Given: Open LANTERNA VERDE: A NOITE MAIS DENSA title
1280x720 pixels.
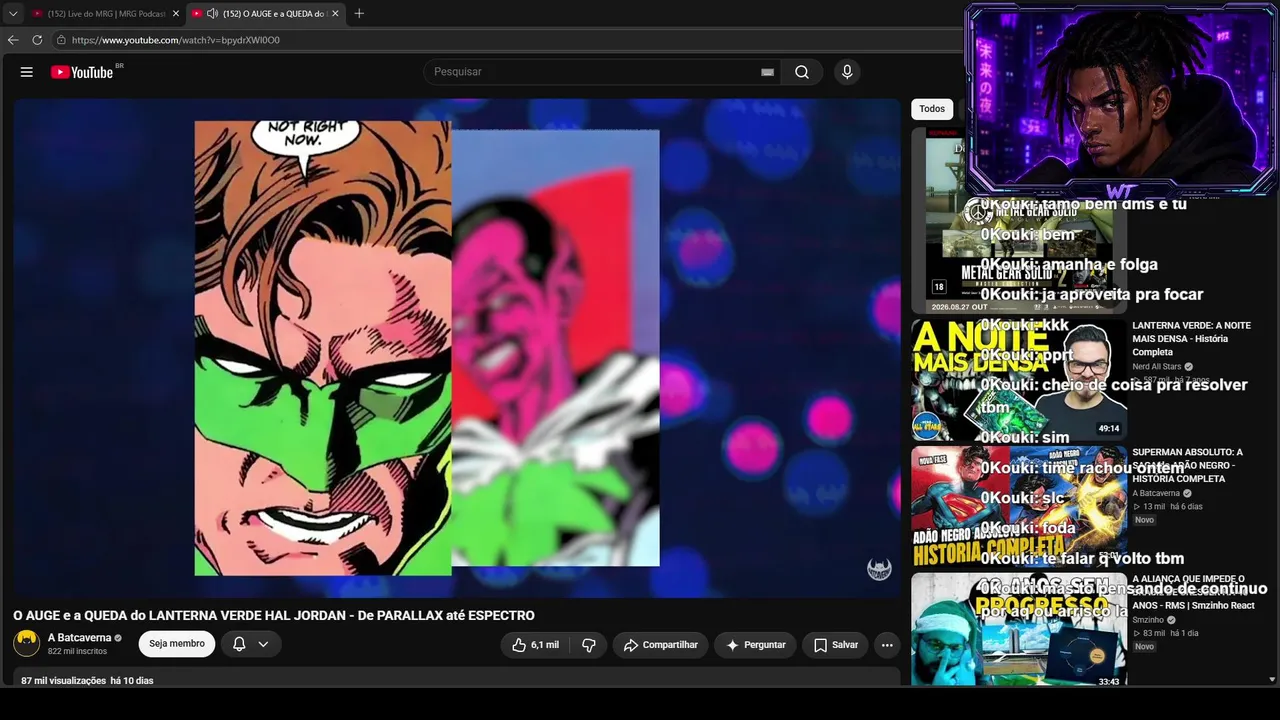Looking at the screenshot, I should click(x=1191, y=338).
